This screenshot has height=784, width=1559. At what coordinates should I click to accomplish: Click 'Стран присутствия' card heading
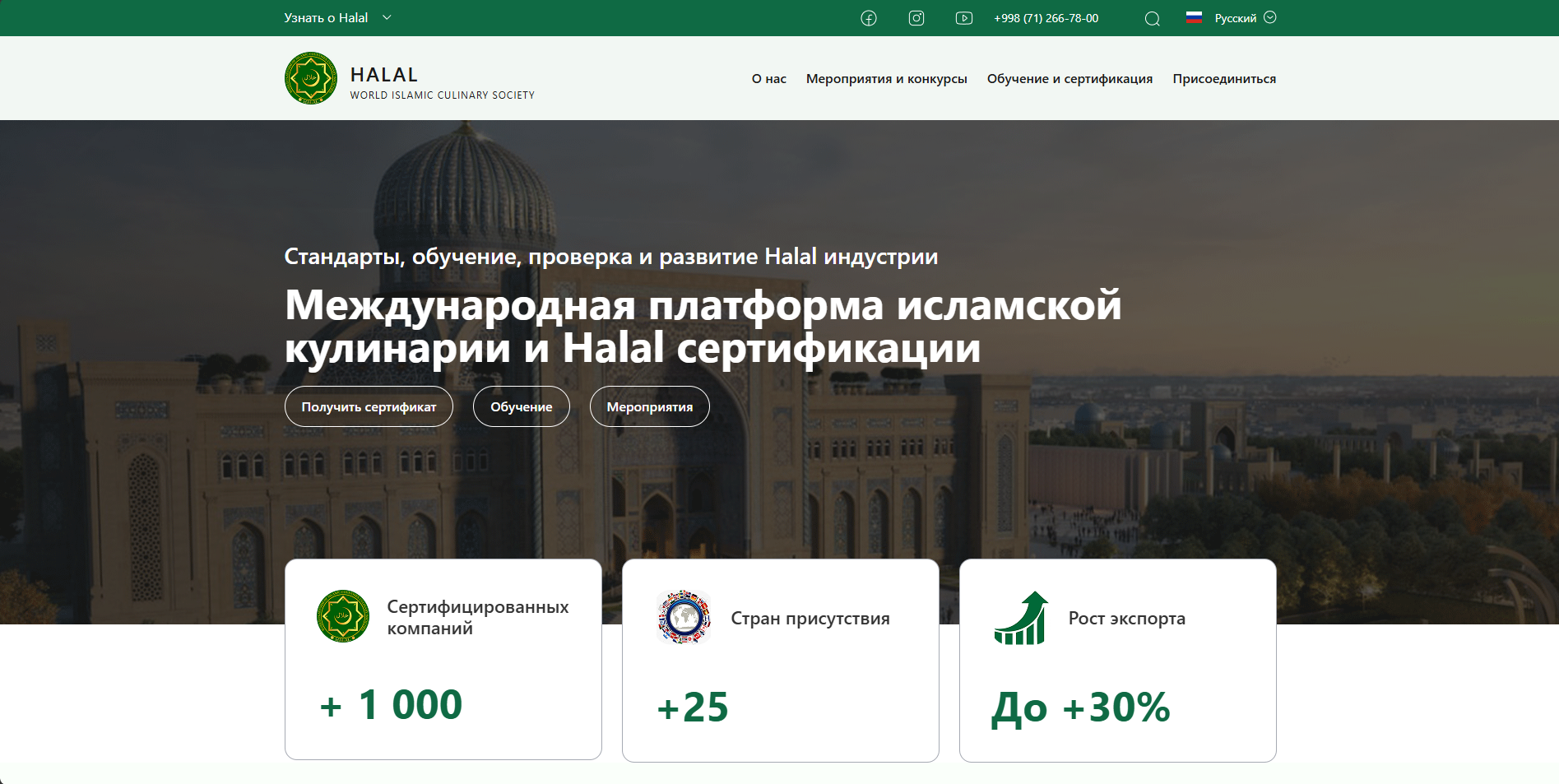(x=810, y=619)
